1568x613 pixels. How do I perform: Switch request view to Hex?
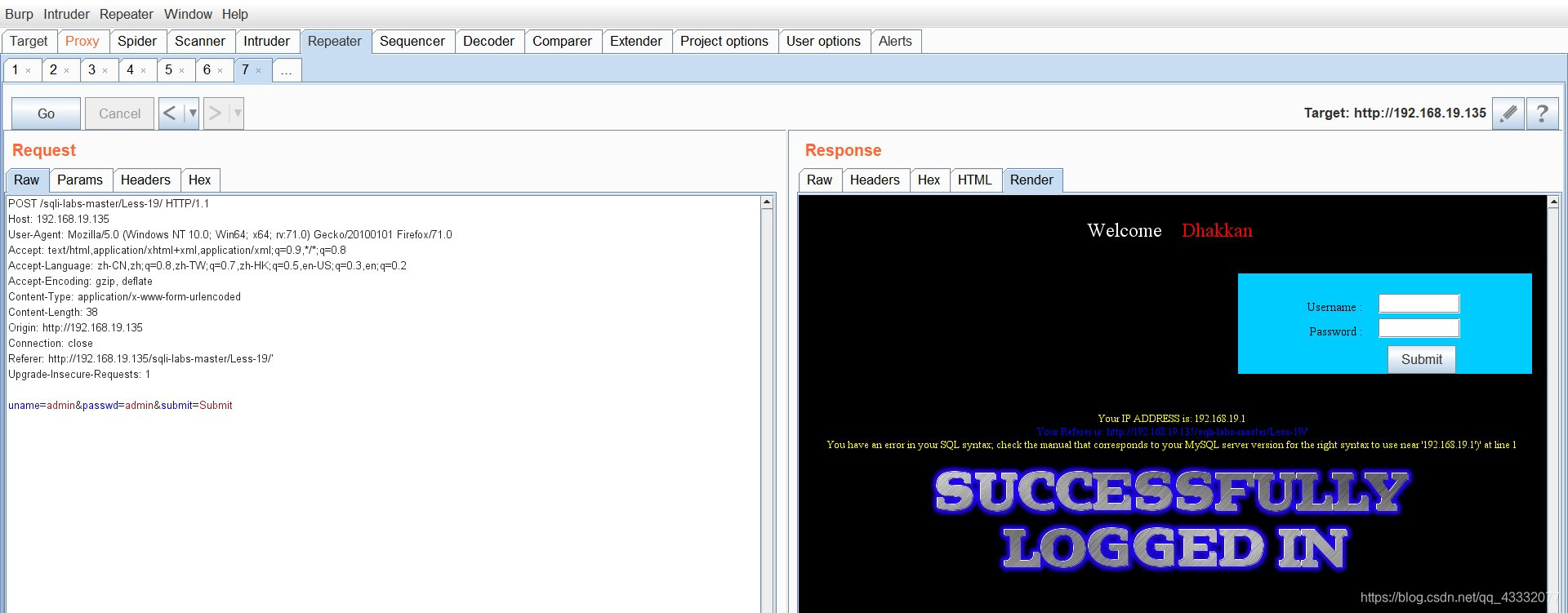pyautogui.click(x=200, y=180)
